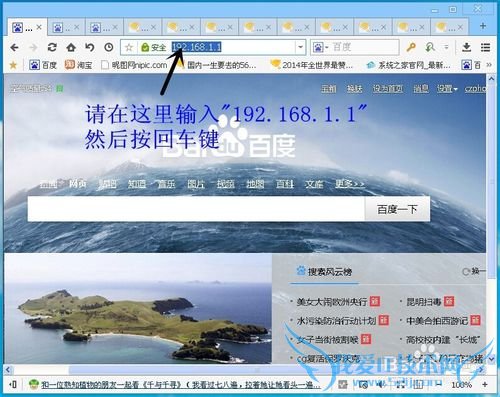500x397 pixels.
Task: Open a new tab with plus button
Action: [x=483, y=26]
